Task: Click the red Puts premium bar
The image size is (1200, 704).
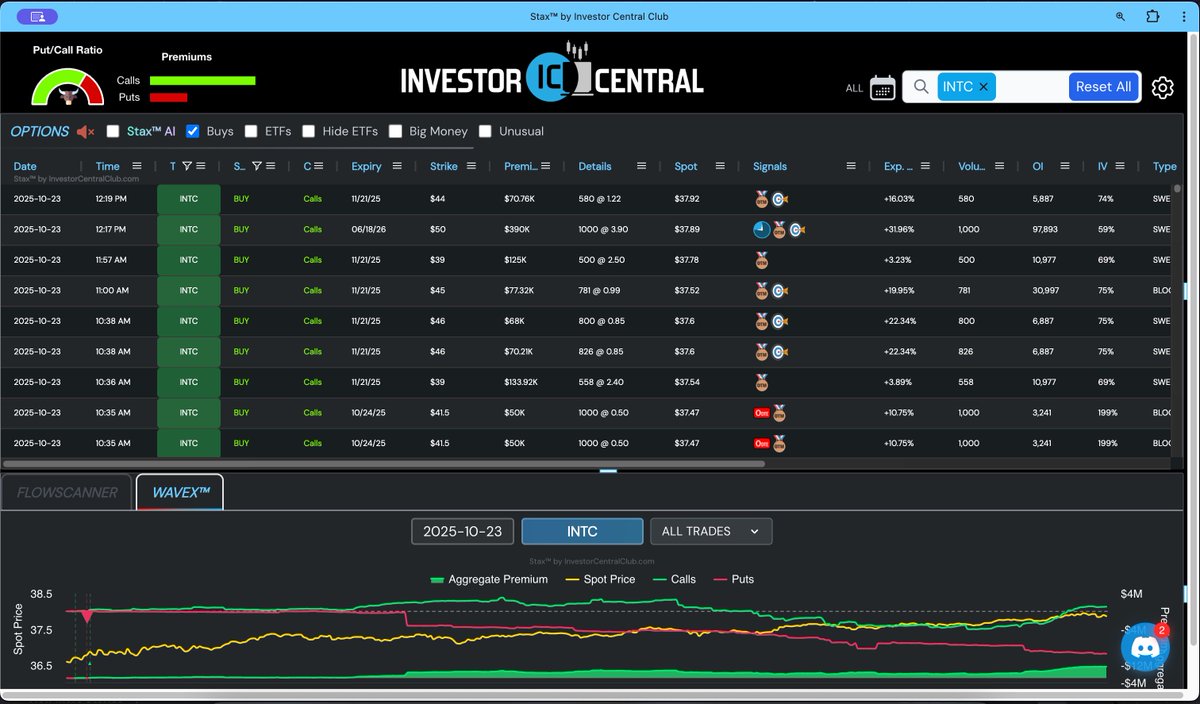Action: tap(168, 97)
